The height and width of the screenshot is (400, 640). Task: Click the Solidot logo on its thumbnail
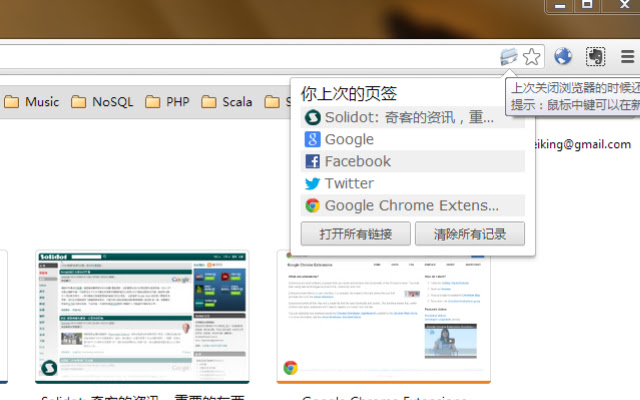tap(49, 368)
